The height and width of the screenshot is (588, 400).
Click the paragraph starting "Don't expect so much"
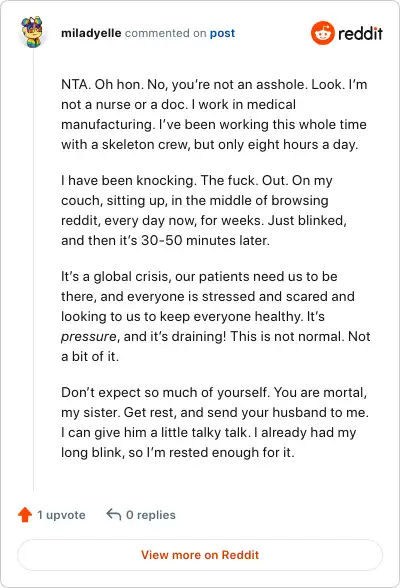point(215,422)
